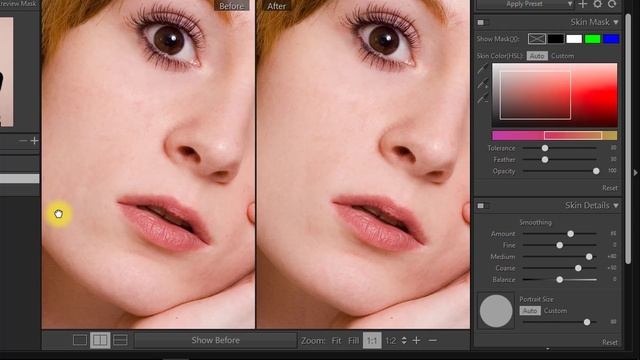This screenshot has height=360, width=640.
Task: Click the Show Before button
Action: (x=216, y=340)
